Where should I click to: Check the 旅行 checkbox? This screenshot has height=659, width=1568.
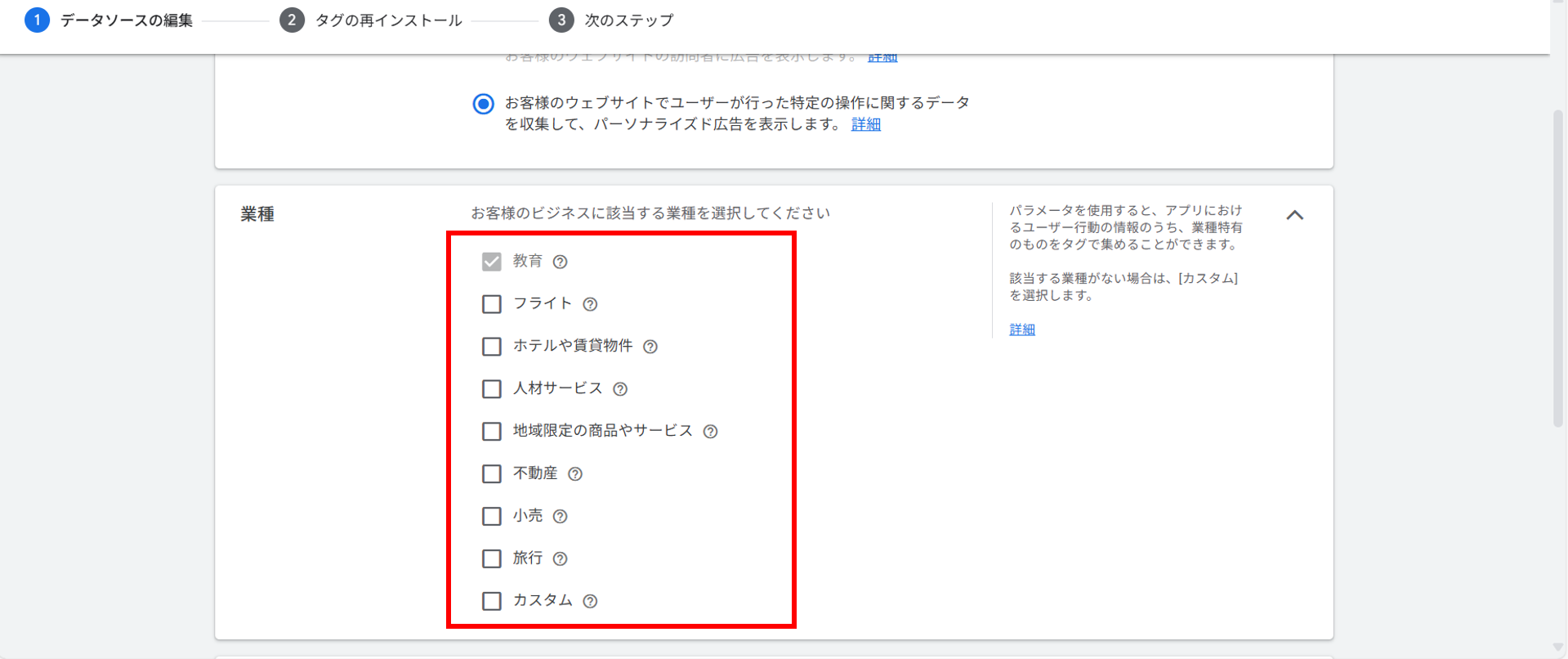(x=492, y=559)
